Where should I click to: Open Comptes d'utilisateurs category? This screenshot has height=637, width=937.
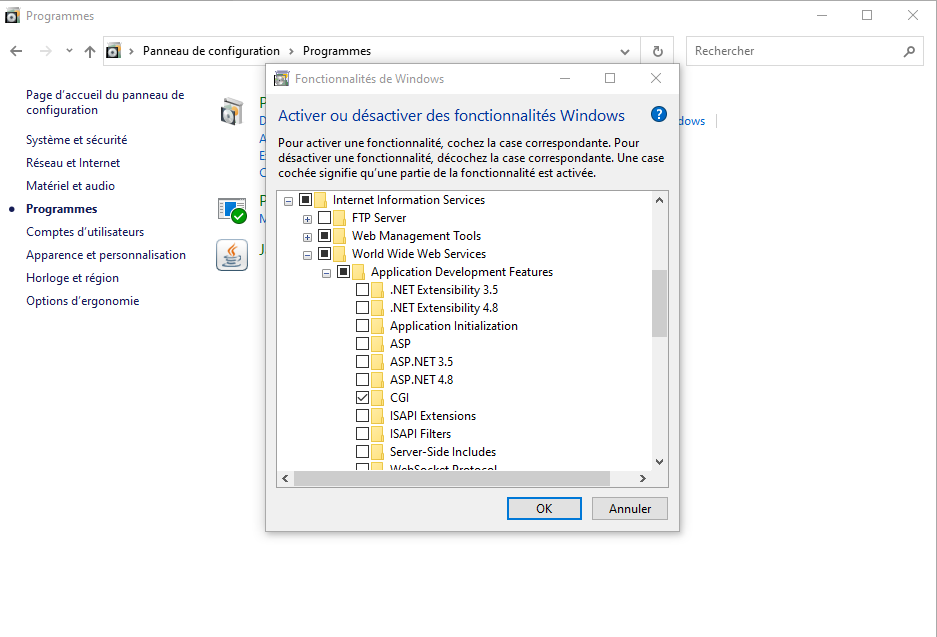click(x=85, y=232)
